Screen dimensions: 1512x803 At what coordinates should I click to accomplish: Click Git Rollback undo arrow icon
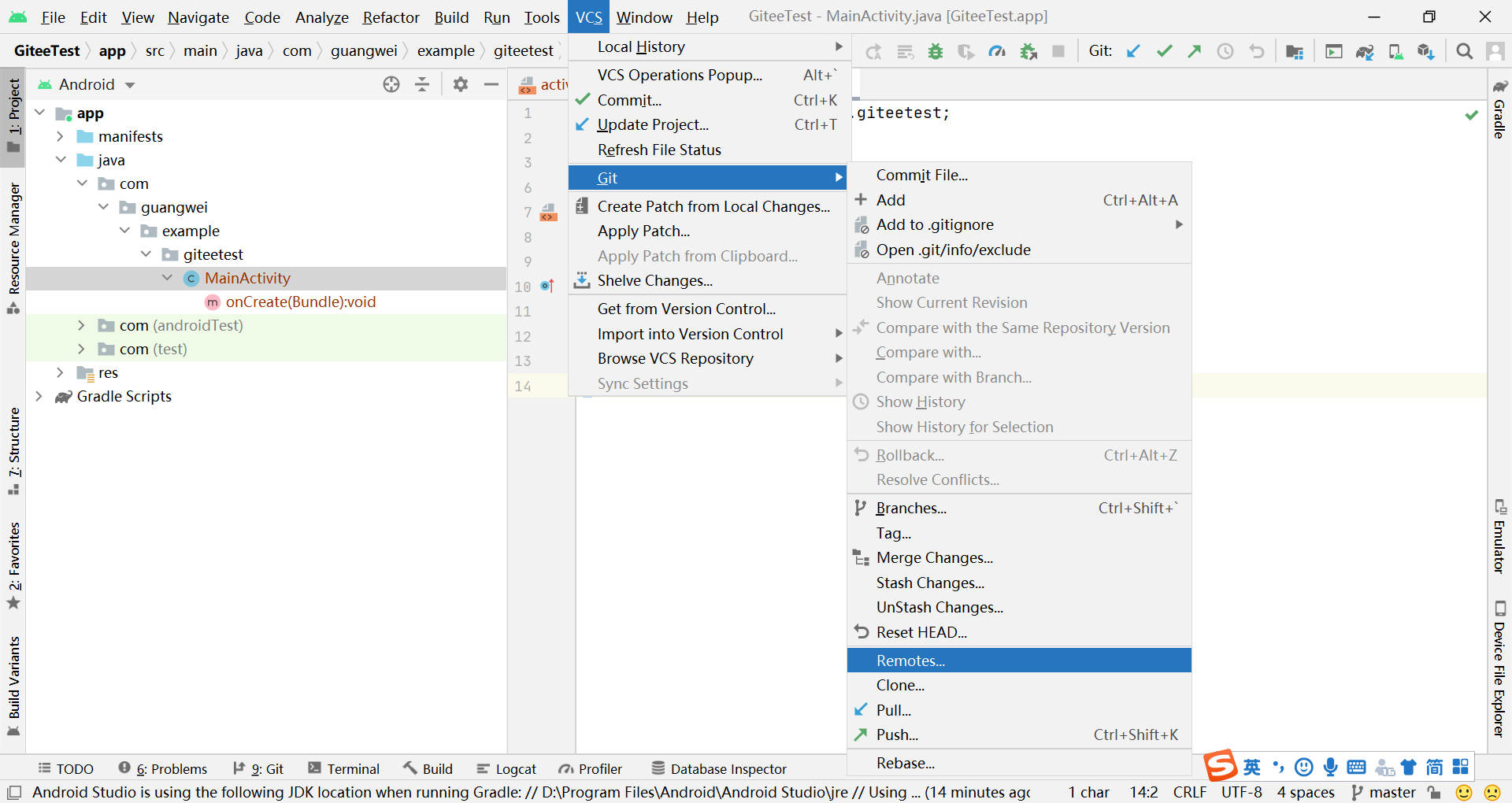[x=1256, y=51]
